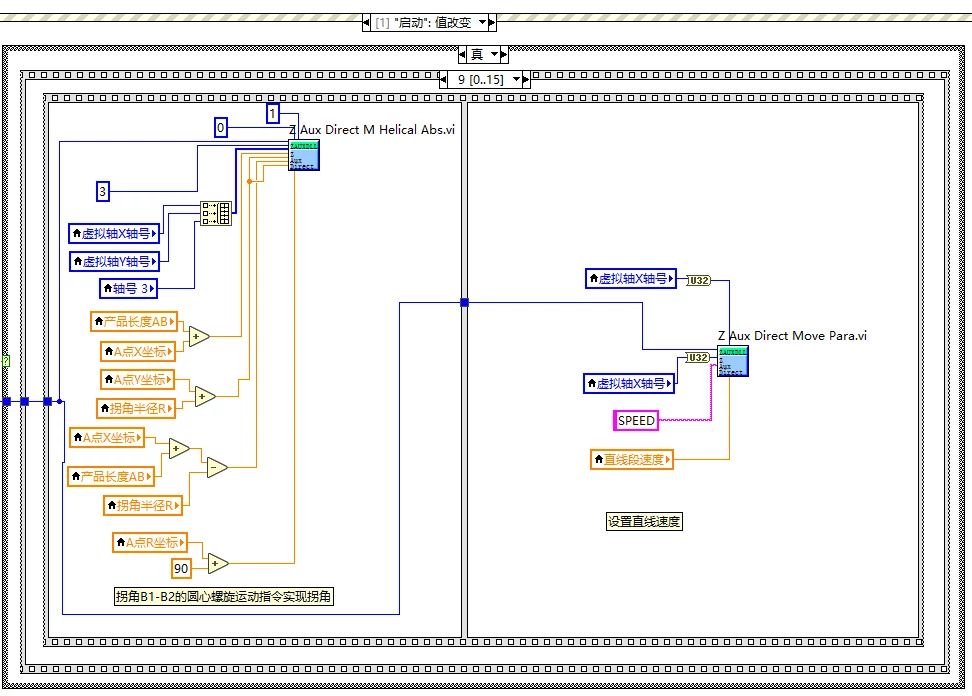Select 虚拟轴X轴号 variable just above SPEED constant

point(629,384)
